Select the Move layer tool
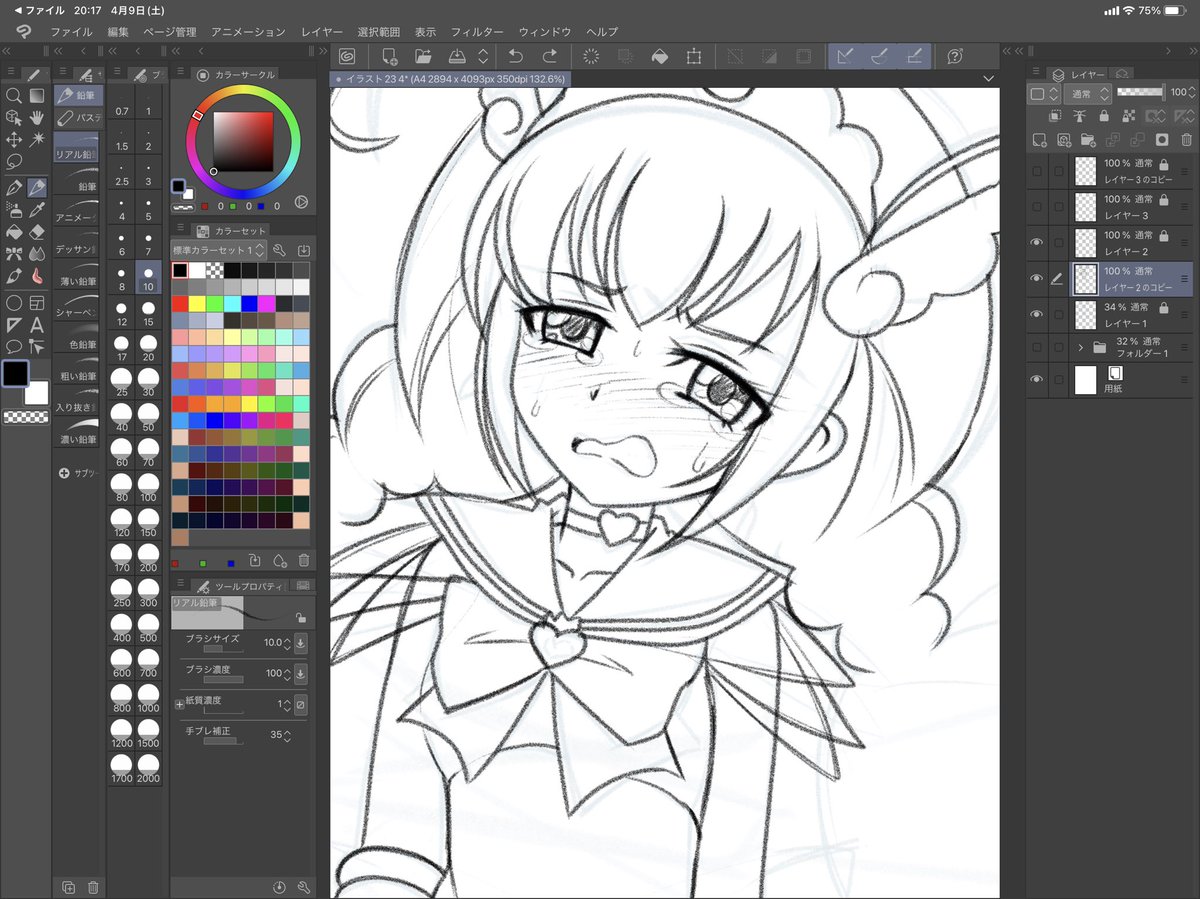This screenshot has width=1200, height=899. (14, 140)
